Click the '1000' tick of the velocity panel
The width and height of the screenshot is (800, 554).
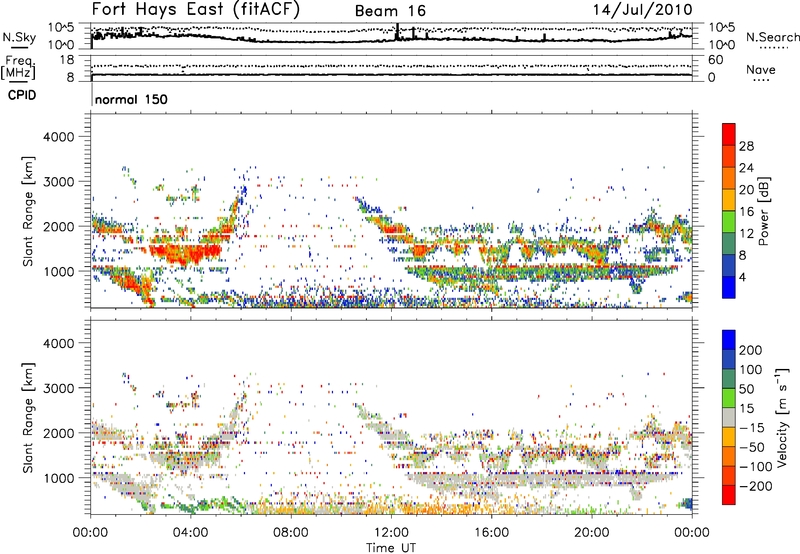click(x=58, y=478)
